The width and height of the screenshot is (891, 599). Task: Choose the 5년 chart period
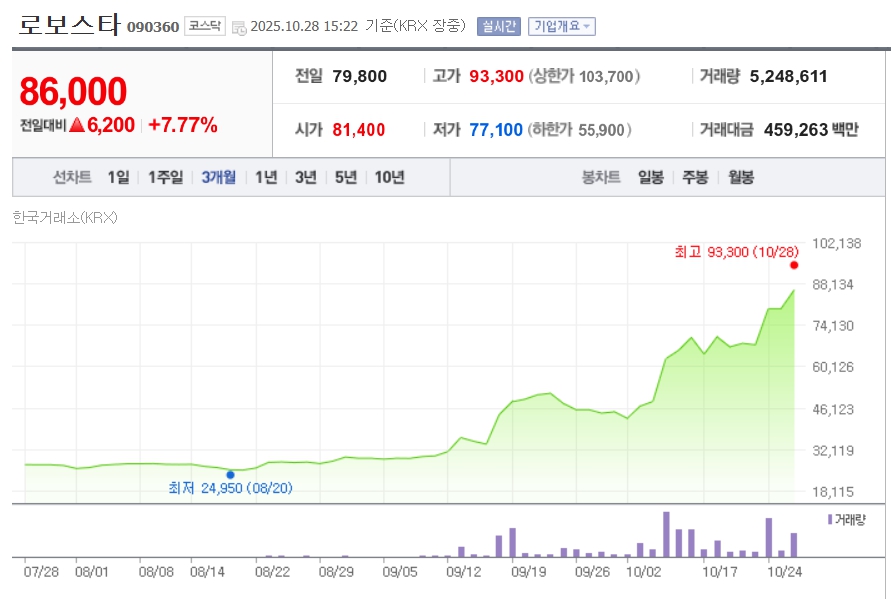pos(346,177)
